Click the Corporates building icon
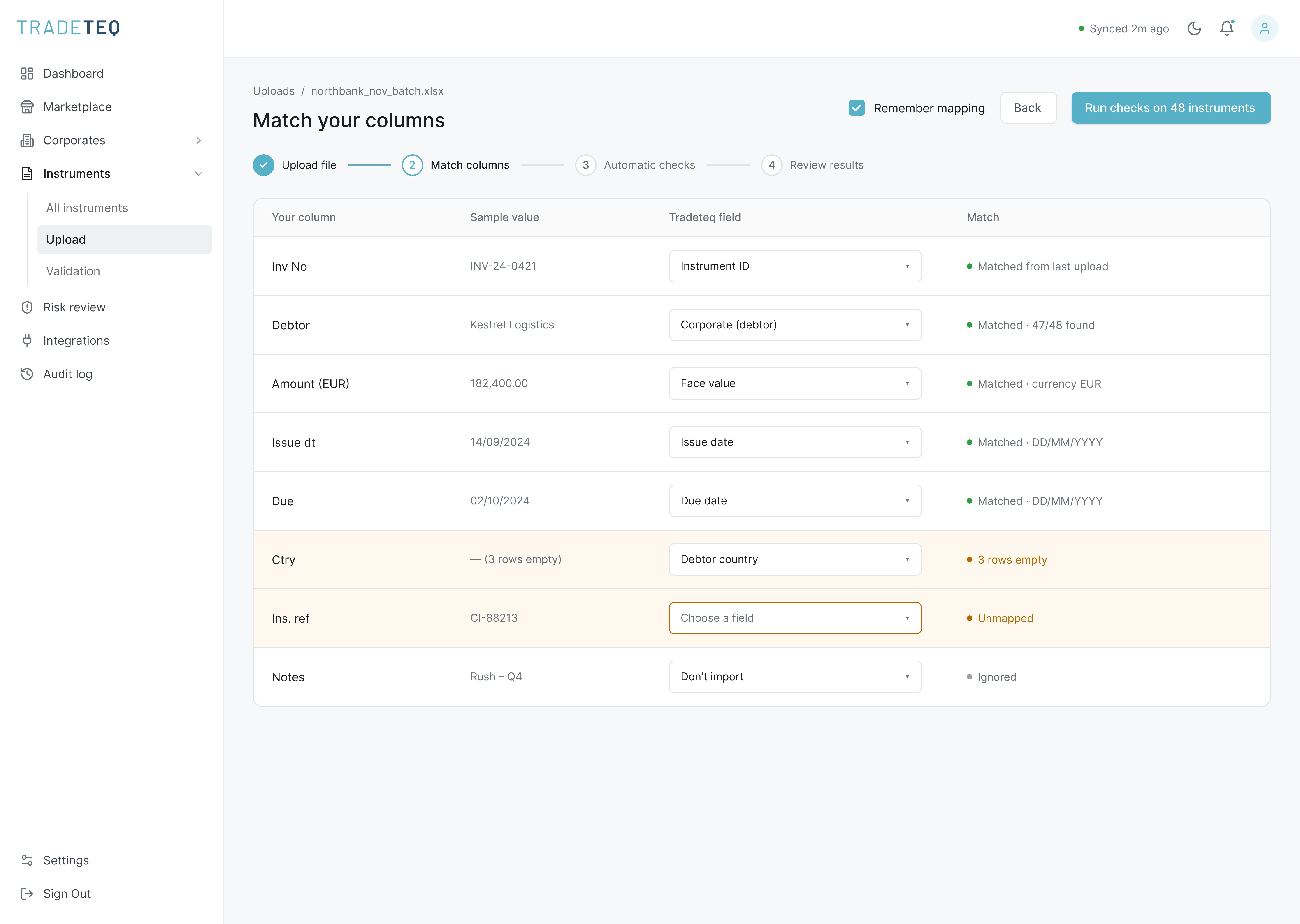 pyautogui.click(x=27, y=141)
